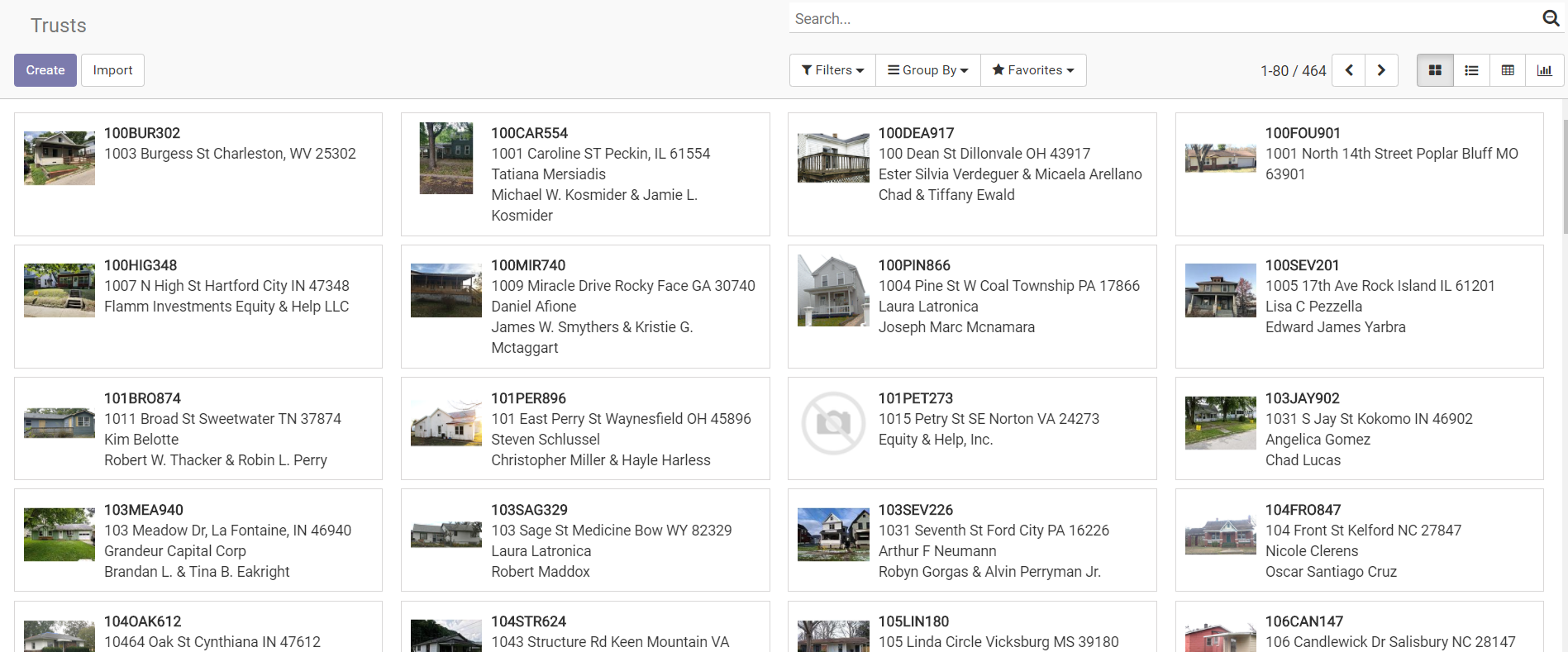The height and width of the screenshot is (652, 1568).
Task: Open trust record titled 100PIN866
Action: [x=914, y=265]
